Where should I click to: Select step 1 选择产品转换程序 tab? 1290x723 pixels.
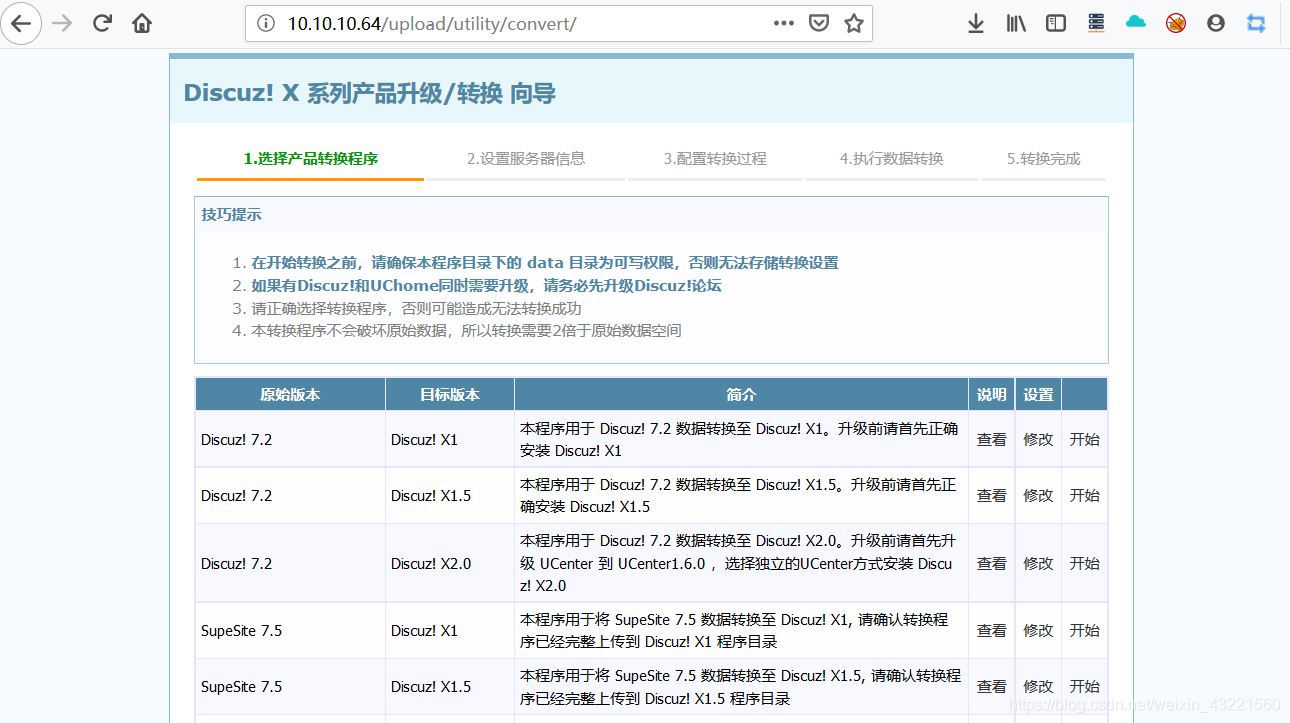tap(310, 159)
